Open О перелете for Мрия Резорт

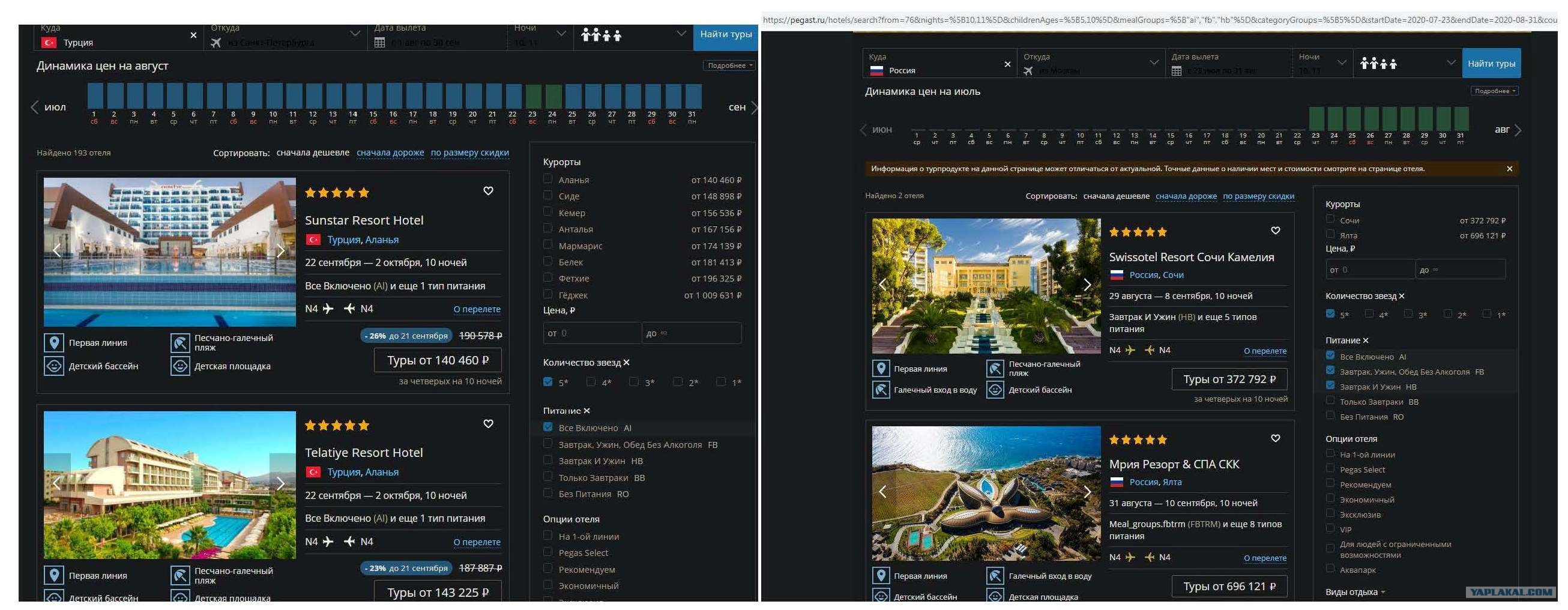coord(1265,558)
